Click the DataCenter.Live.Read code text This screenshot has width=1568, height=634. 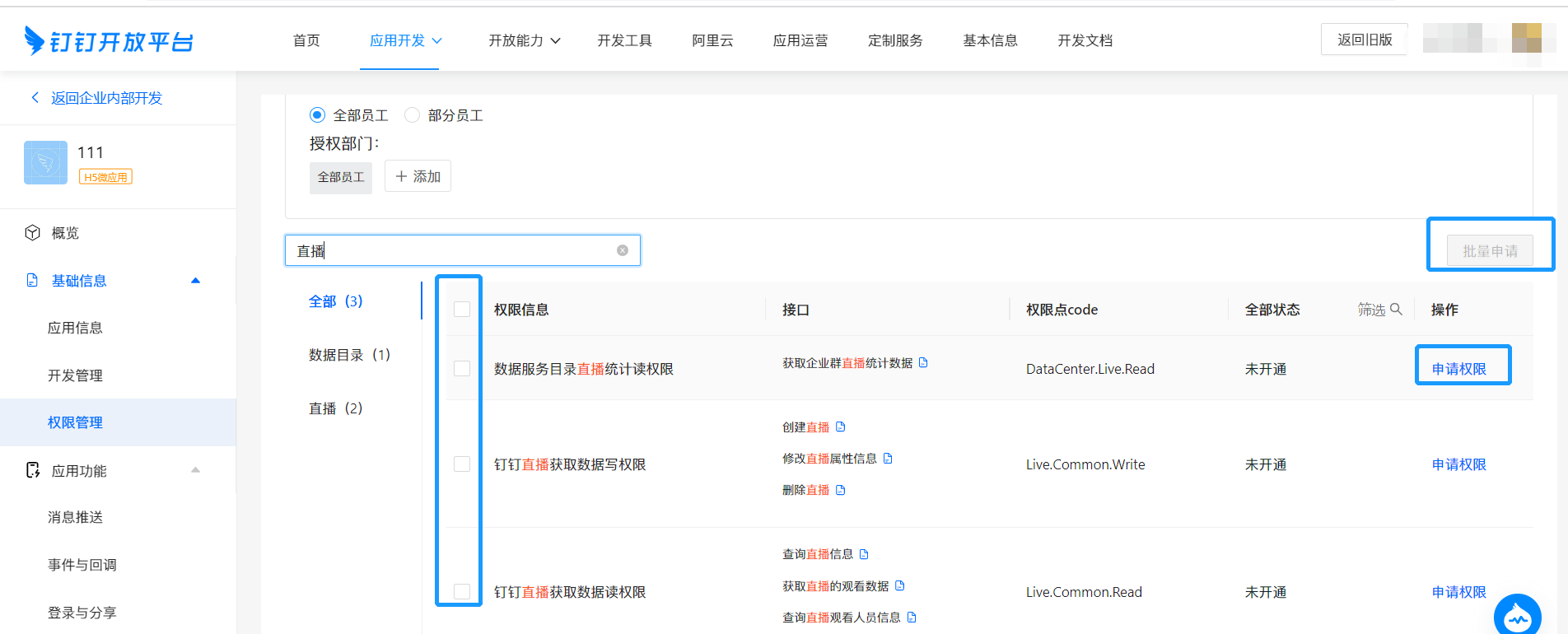tap(1090, 369)
